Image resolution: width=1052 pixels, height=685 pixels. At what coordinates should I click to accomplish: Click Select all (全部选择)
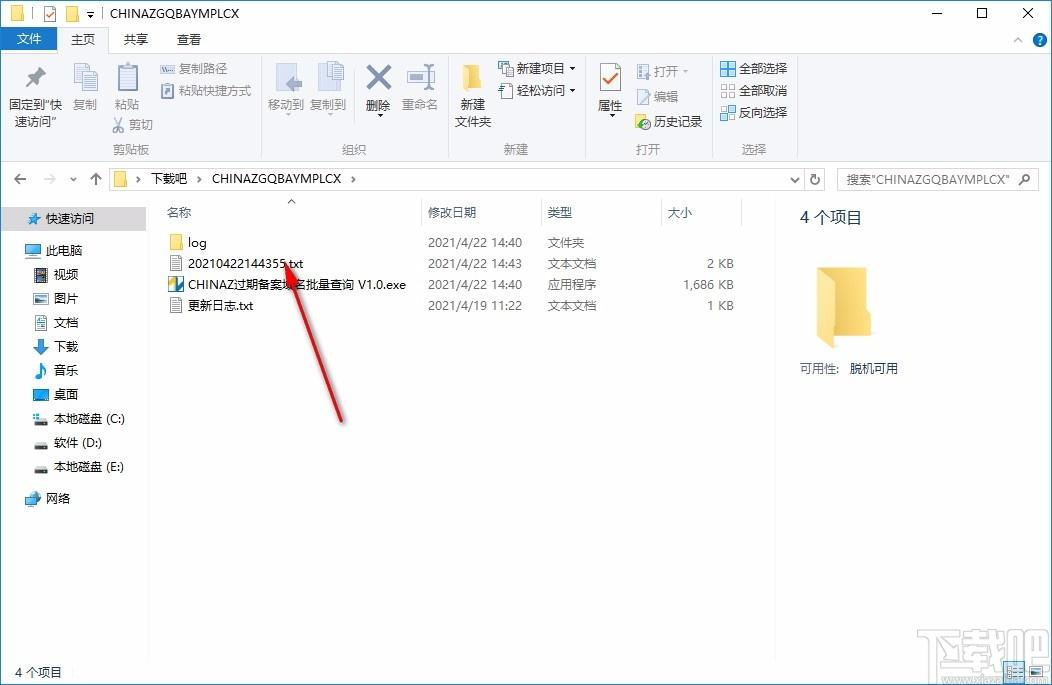coord(753,68)
